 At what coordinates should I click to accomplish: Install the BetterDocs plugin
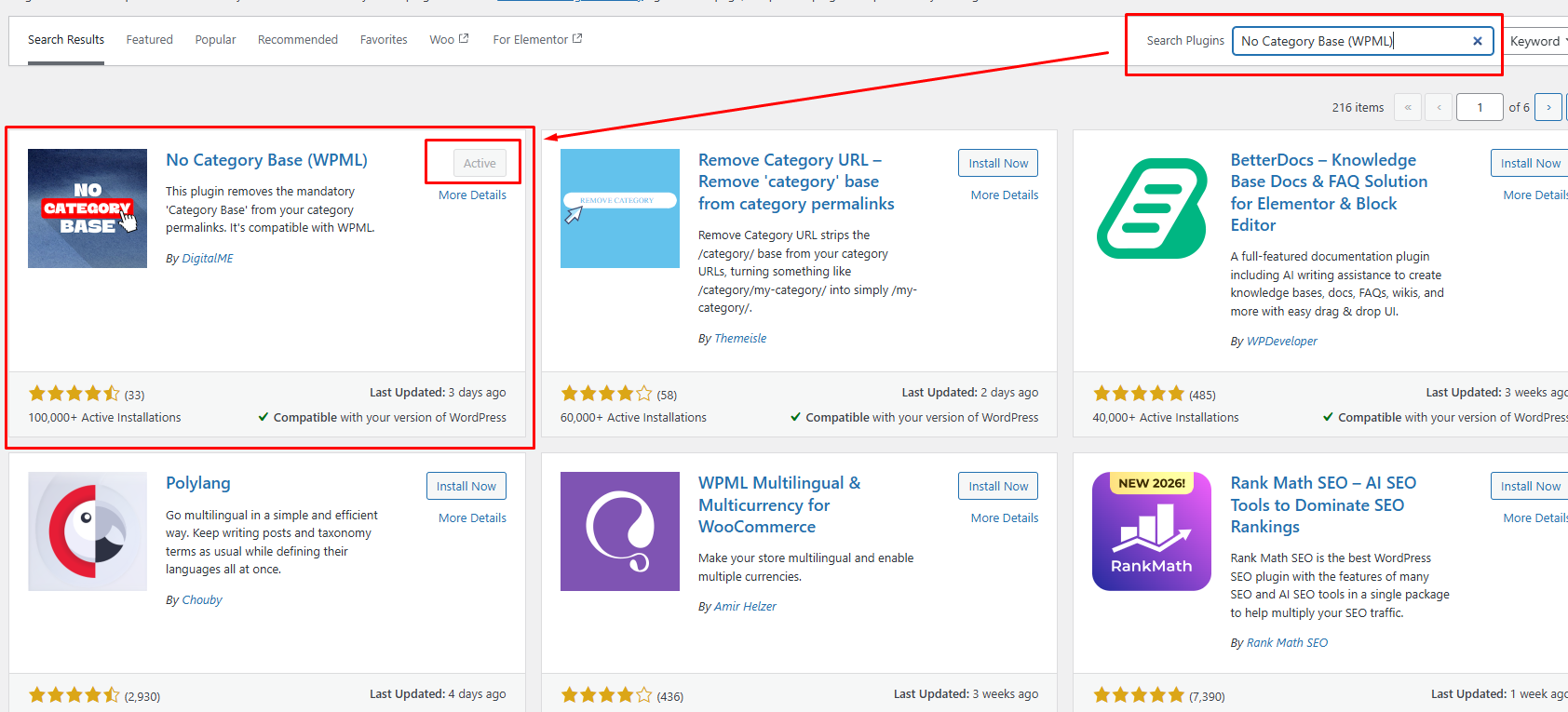pos(1530,163)
